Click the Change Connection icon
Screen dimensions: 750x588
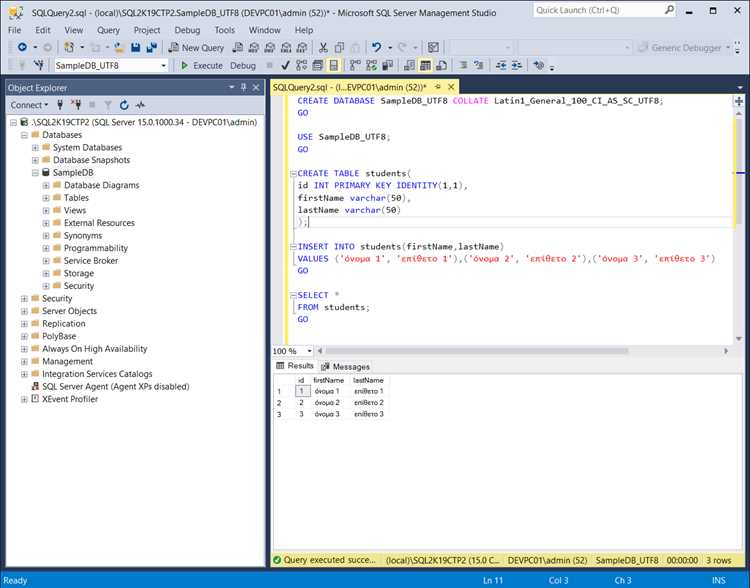coord(38,65)
